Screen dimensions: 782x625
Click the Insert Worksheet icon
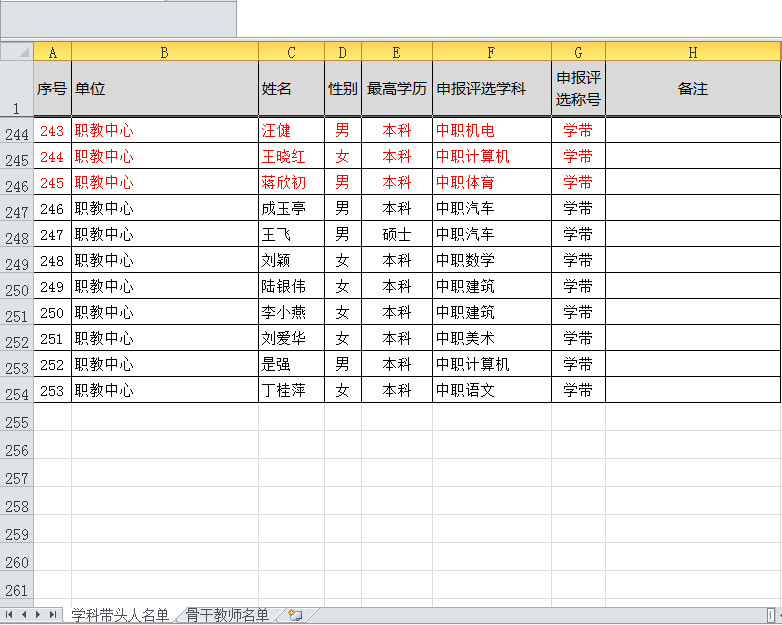(x=295, y=615)
